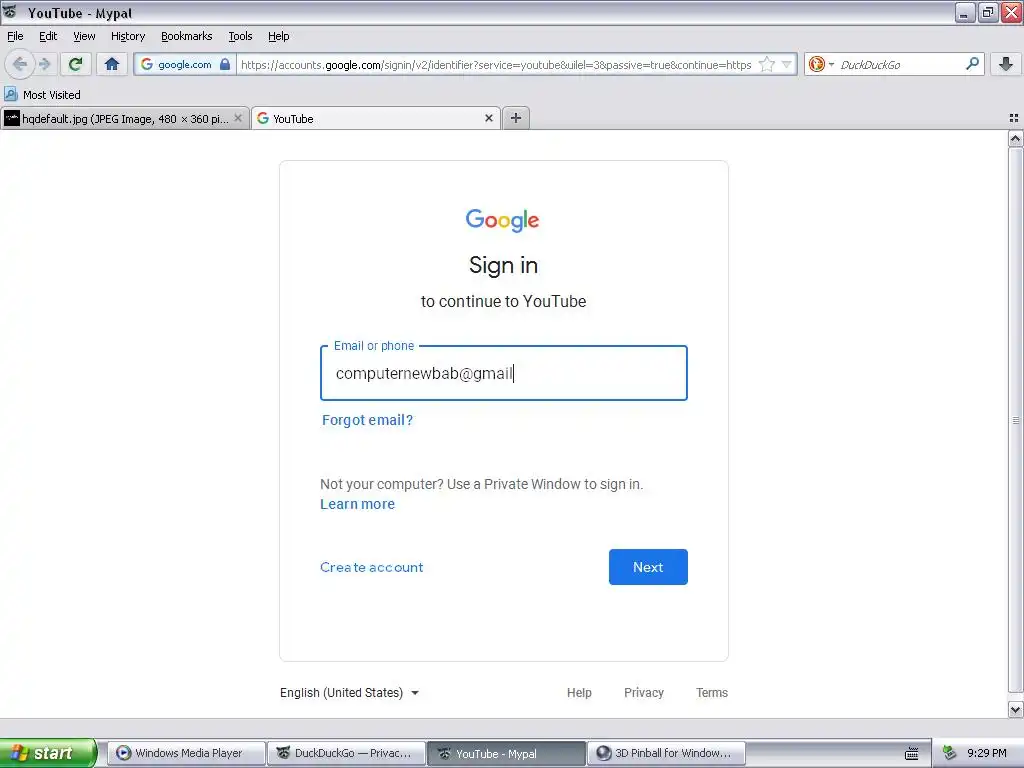The height and width of the screenshot is (768, 1024).
Task: Open the Bookmarks menu
Action: tap(187, 36)
